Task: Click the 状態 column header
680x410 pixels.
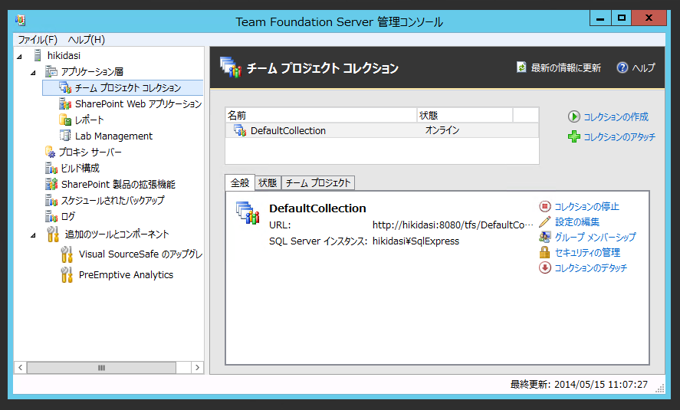Action: (x=464, y=115)
